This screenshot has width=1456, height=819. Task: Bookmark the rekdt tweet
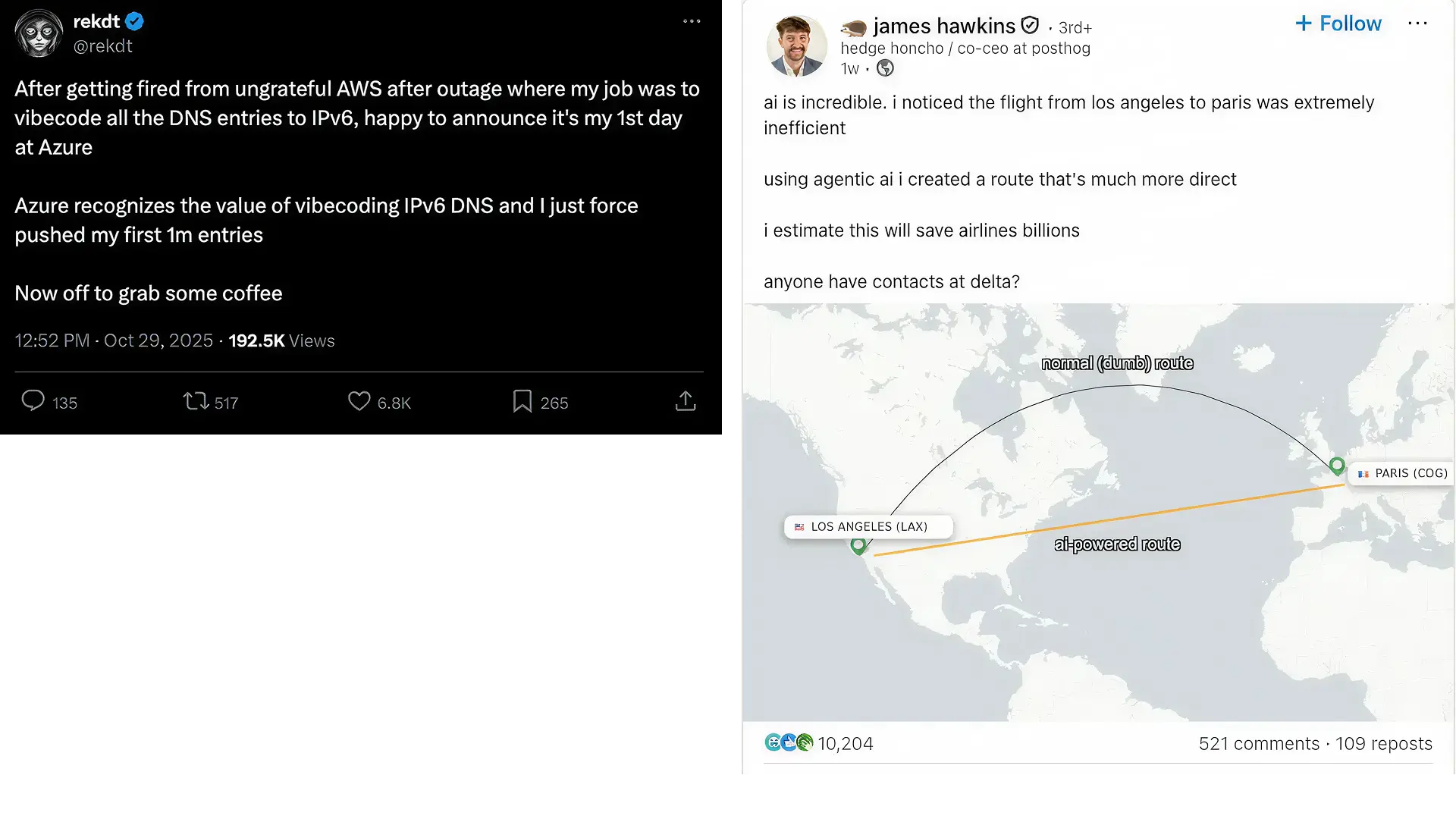coord(522,400)
